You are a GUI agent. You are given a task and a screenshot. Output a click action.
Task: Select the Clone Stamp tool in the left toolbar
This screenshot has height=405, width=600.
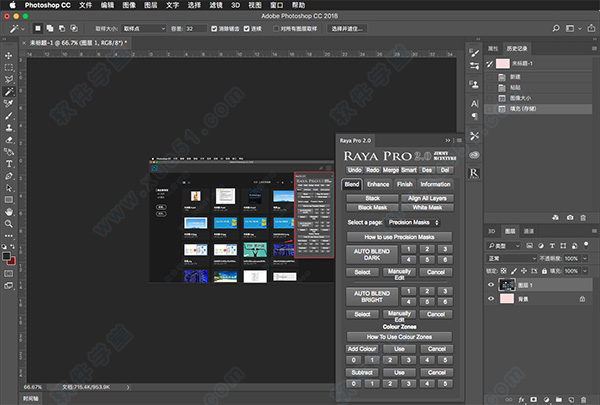click(8, 128)
